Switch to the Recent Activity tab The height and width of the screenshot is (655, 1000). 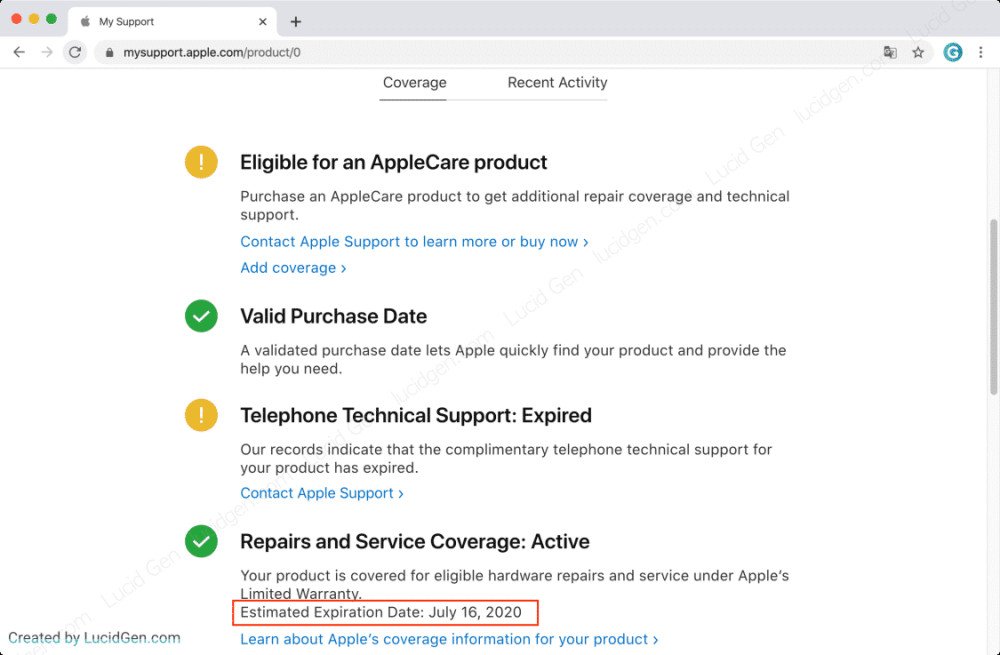click(x=557, y=82)
